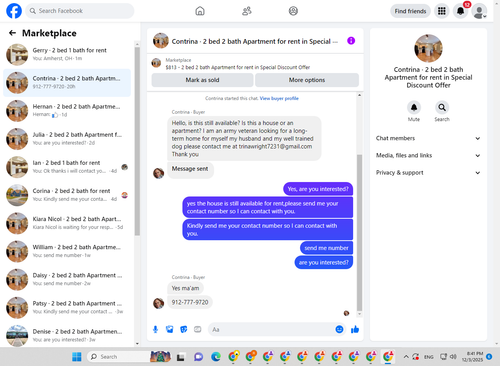Open Denise conversation in list

pos(67,335)
